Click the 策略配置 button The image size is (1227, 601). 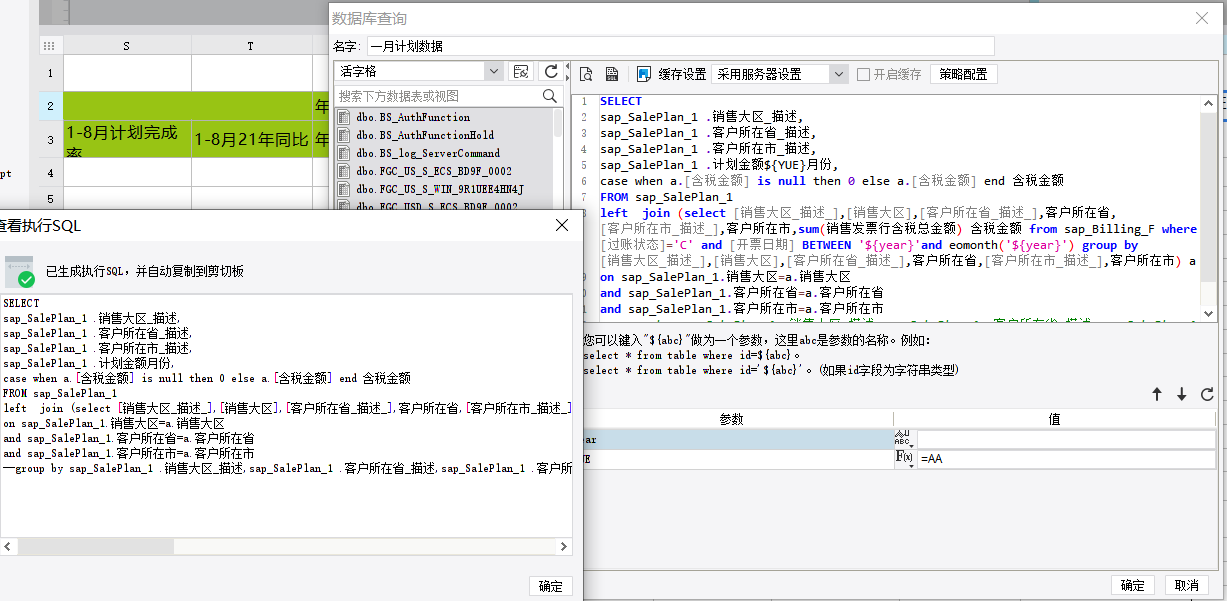click(x=963, y=74)
